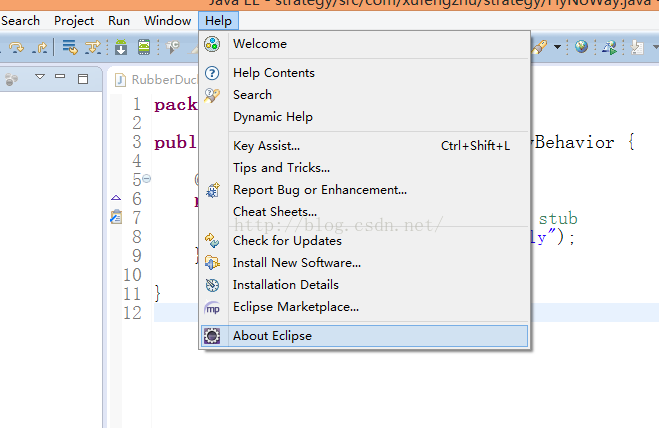This screenshot has width=659, height=428.
Task: Open the web browser globe icon
Action: [x=581, y=46]
